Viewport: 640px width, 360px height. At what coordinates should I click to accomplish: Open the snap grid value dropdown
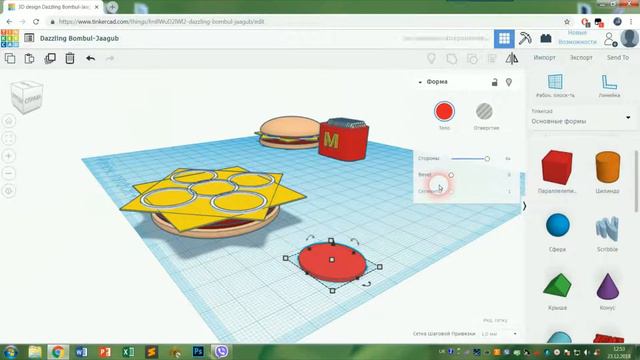click(499, 334)
